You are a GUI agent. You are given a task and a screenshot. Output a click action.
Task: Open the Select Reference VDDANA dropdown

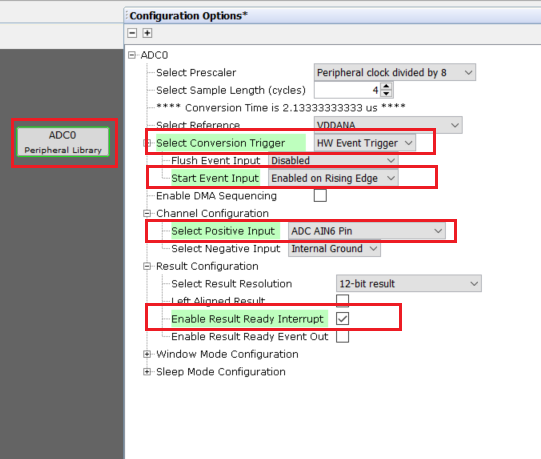click(x=388, y=125)
